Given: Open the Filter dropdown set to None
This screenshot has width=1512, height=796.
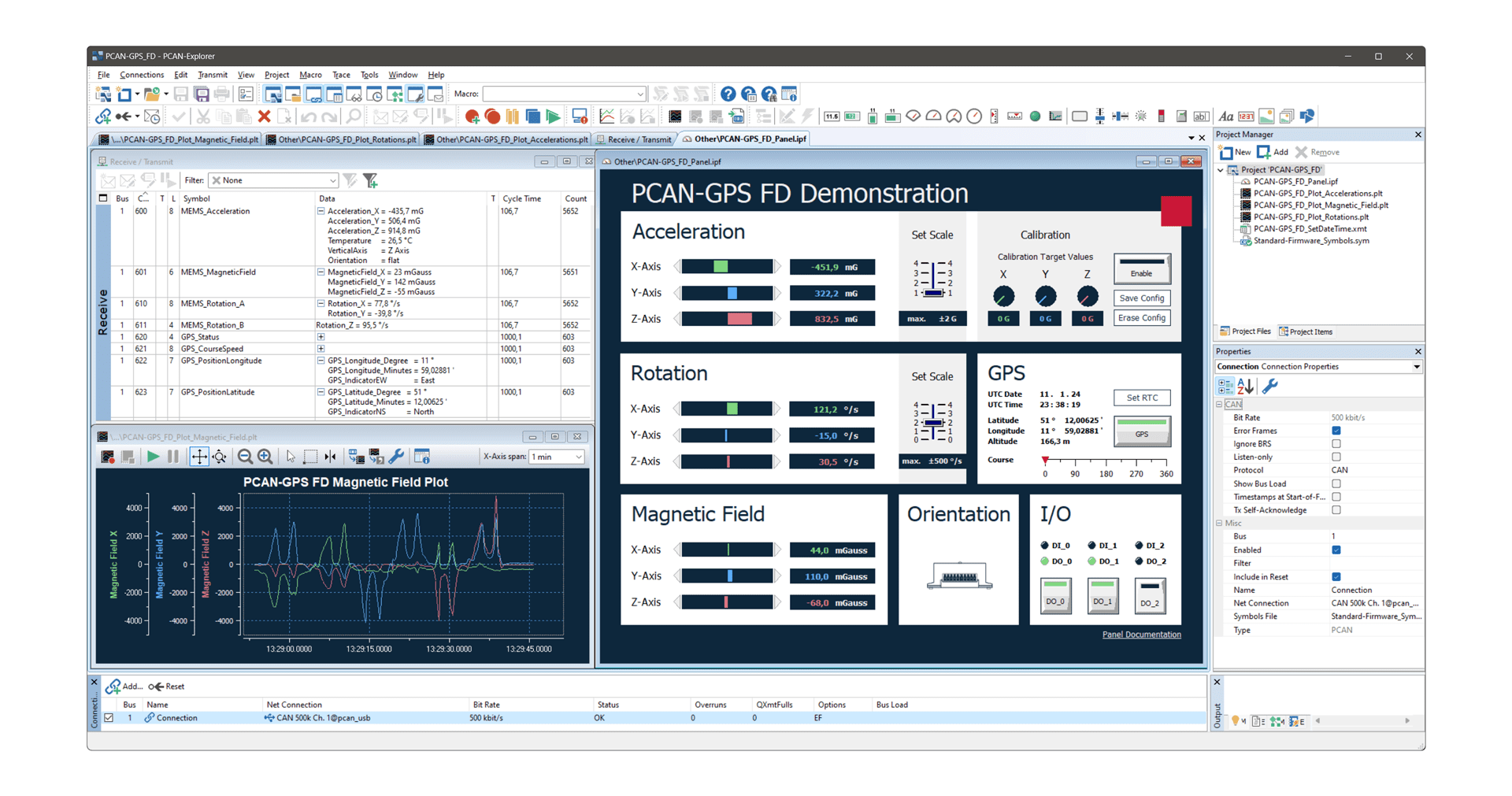Looking at the screenshot, I should tap(273, 180).
